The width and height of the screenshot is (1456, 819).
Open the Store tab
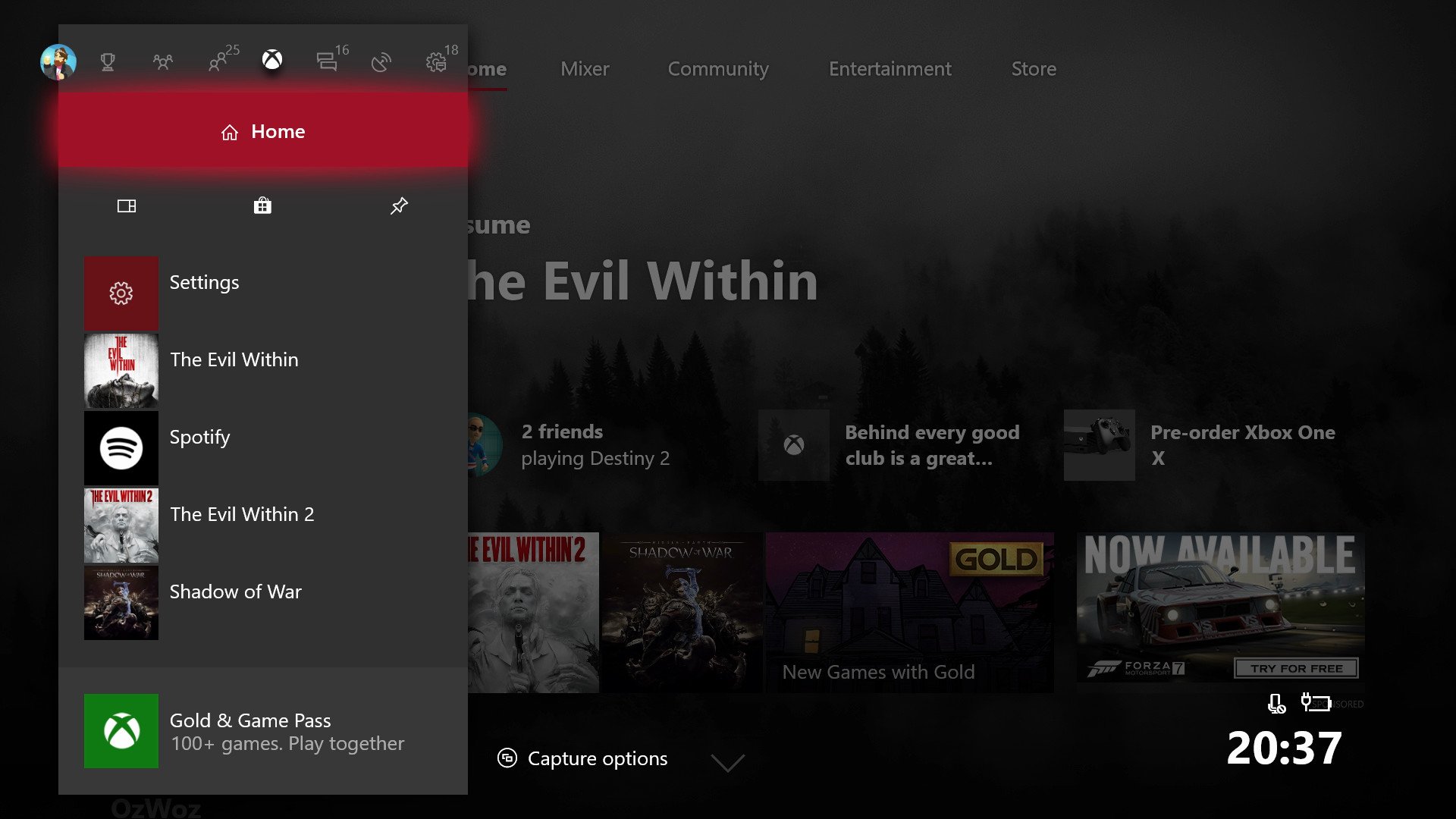pyautogui.click(x=1034, y=69)
